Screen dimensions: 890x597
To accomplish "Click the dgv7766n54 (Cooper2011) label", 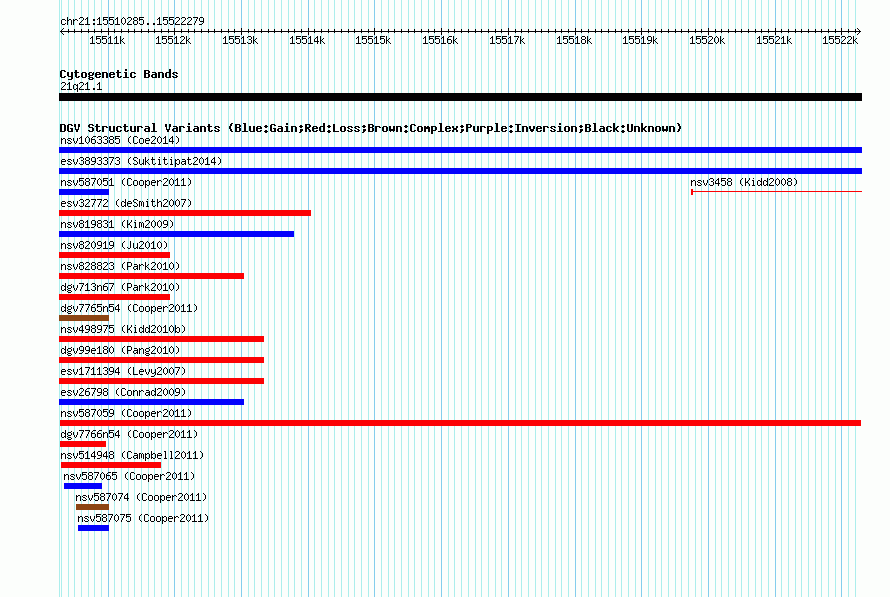I will coord(129,434).
